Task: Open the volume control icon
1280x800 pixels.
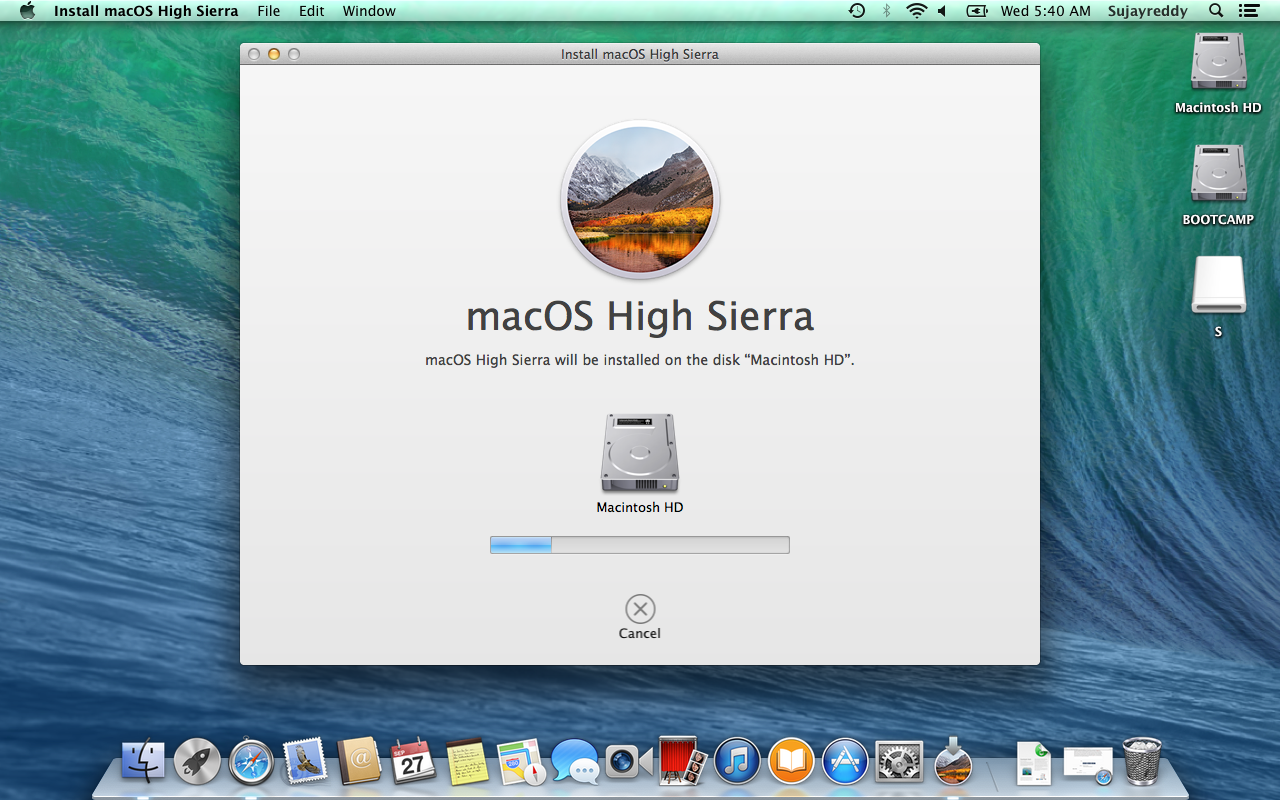Action: click(x=942, y=11)
